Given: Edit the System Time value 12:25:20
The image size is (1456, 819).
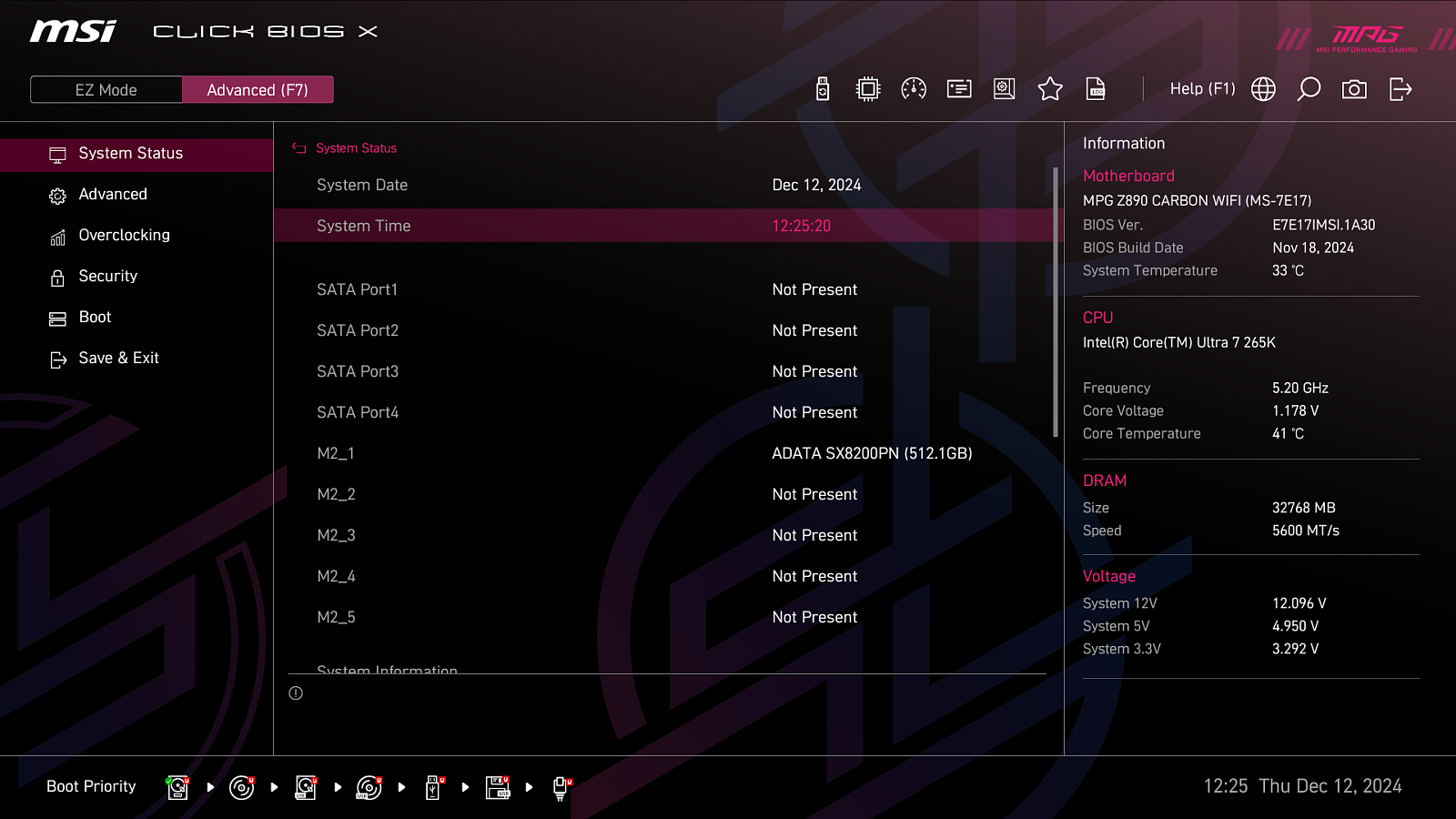Looking at the screenshot, I should click(x=801, y=226).
